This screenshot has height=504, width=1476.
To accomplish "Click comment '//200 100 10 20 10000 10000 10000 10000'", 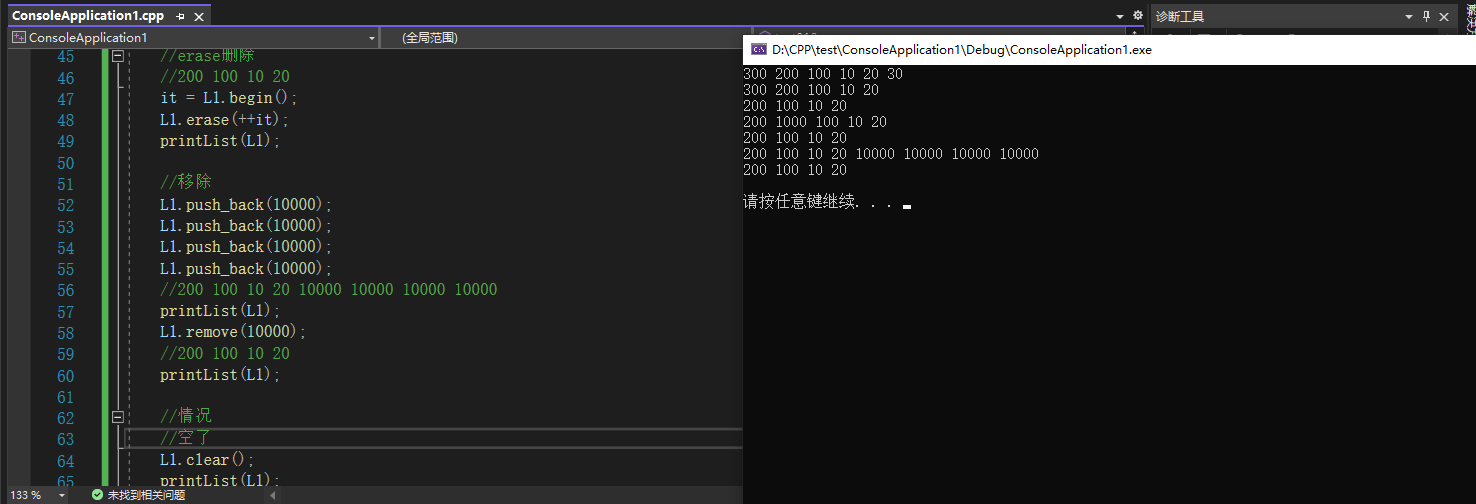I will click(x=328, y=290).
